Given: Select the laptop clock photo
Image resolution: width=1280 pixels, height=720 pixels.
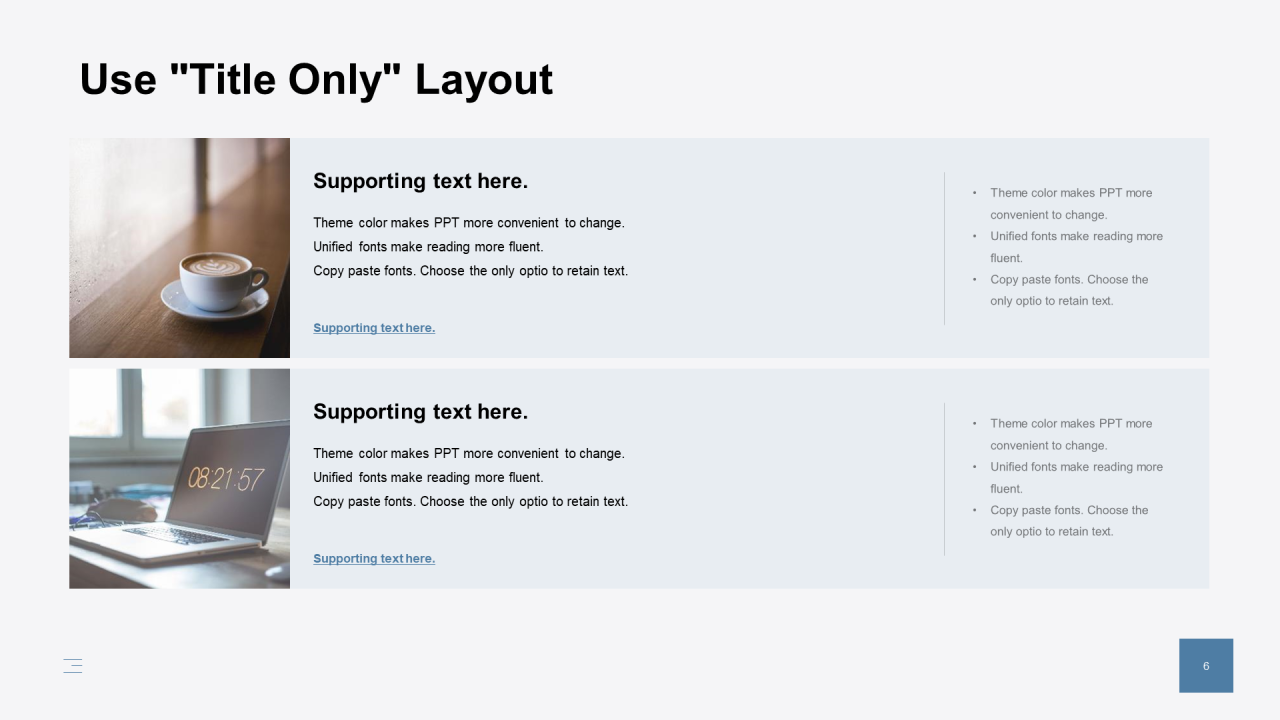Looking at the screenshot, I should [180, 479].
